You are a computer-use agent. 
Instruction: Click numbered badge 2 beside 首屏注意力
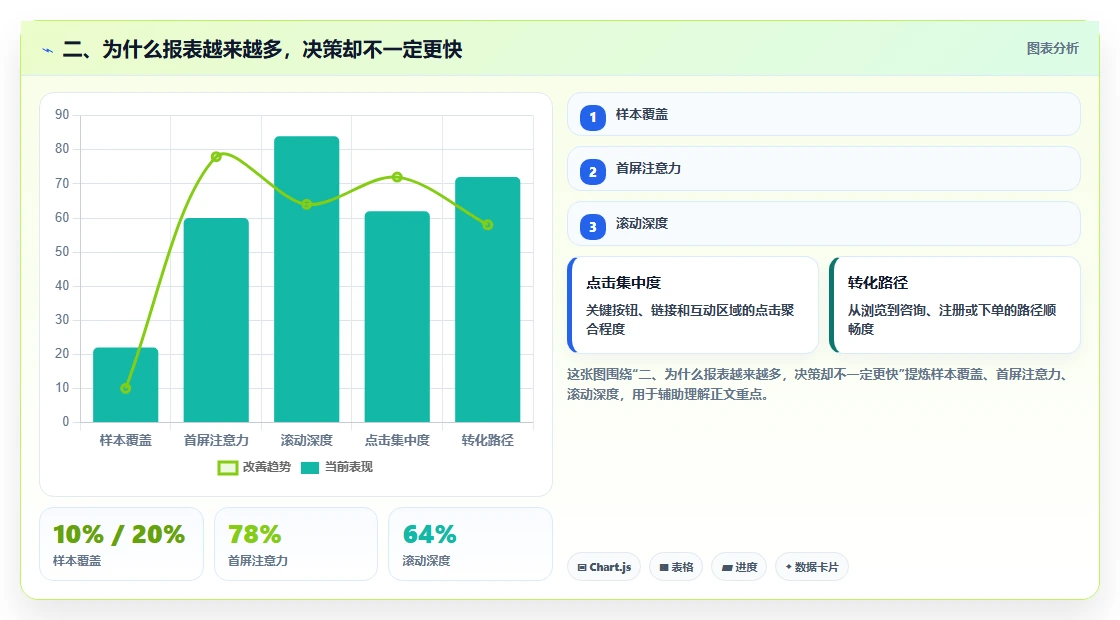[592, 172]
